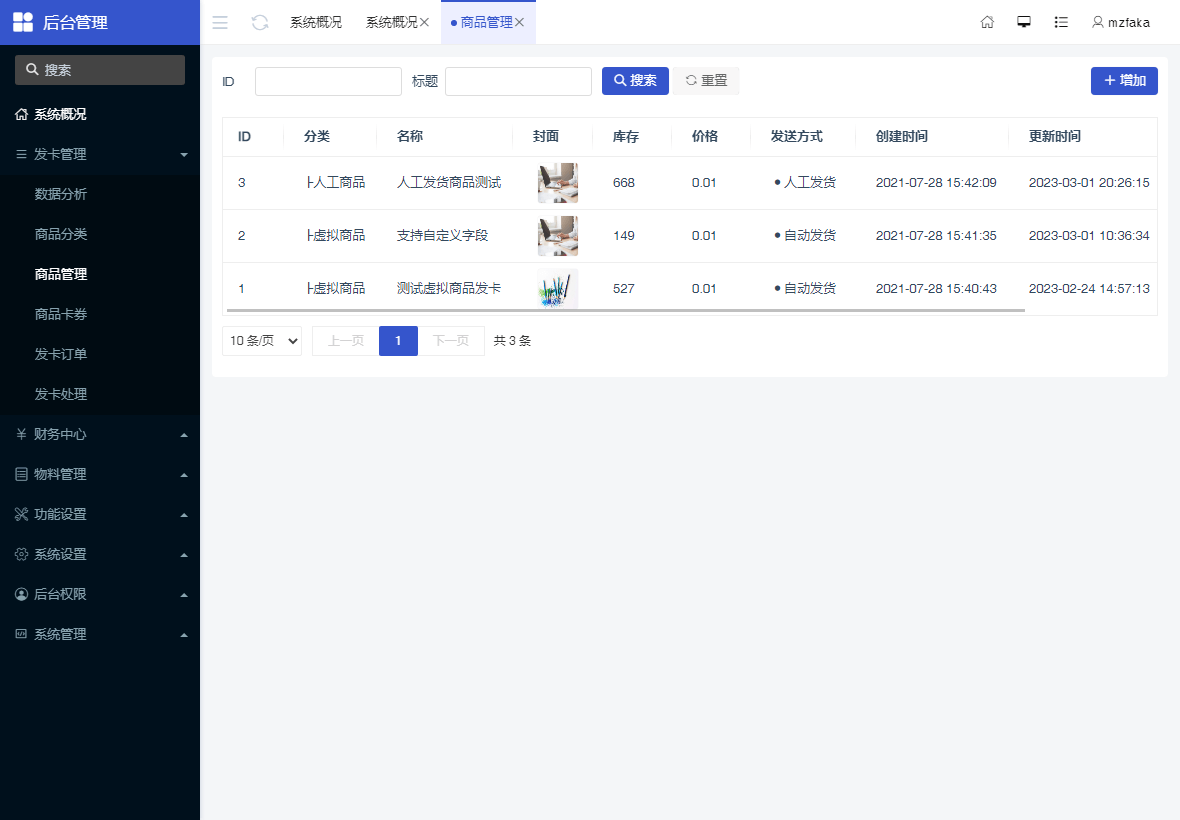Click the 重置 reset button
Screen dimensions: 1180x820
tap(706, 80)
